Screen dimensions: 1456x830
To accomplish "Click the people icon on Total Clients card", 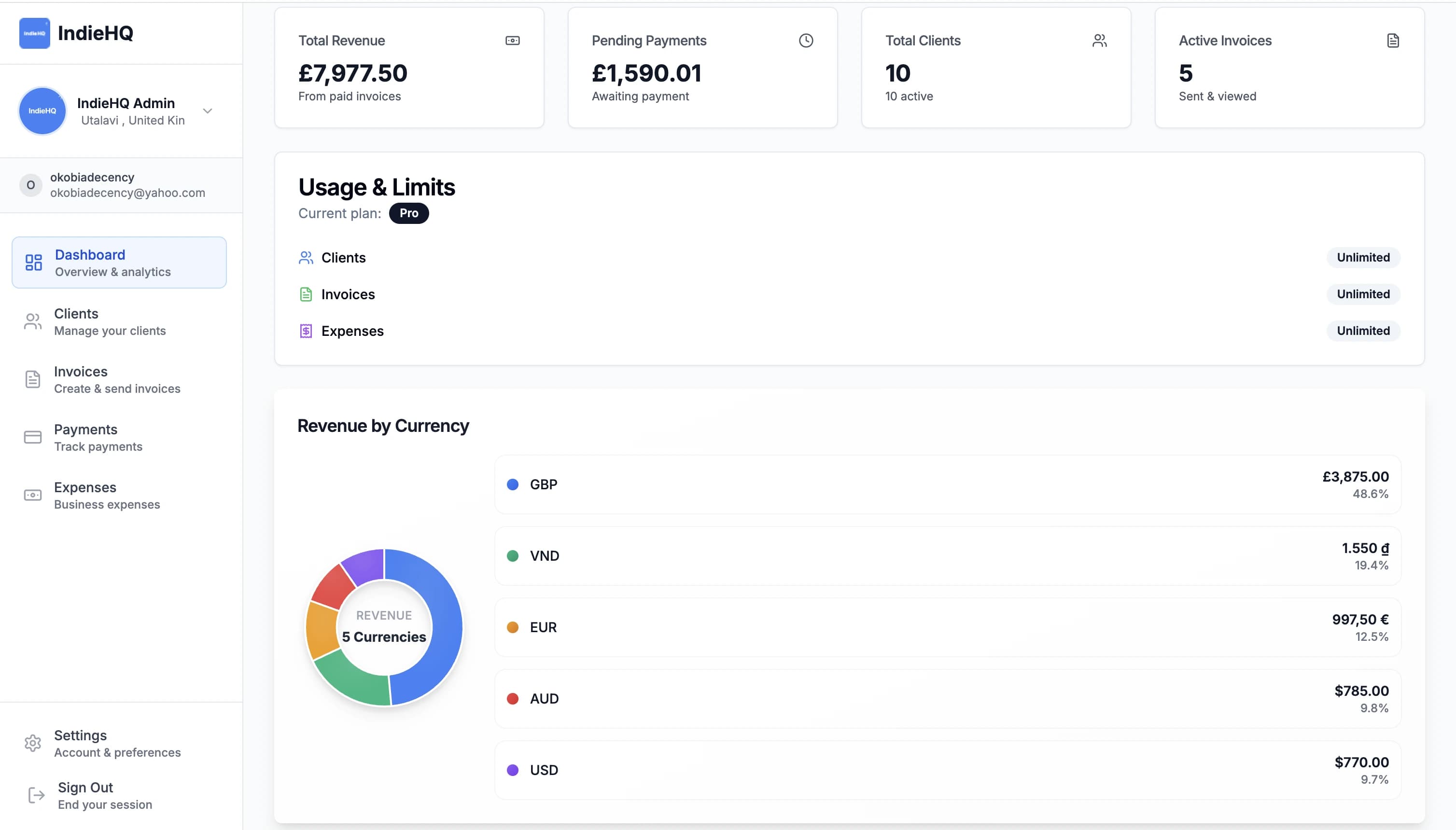I will 1099,40.
